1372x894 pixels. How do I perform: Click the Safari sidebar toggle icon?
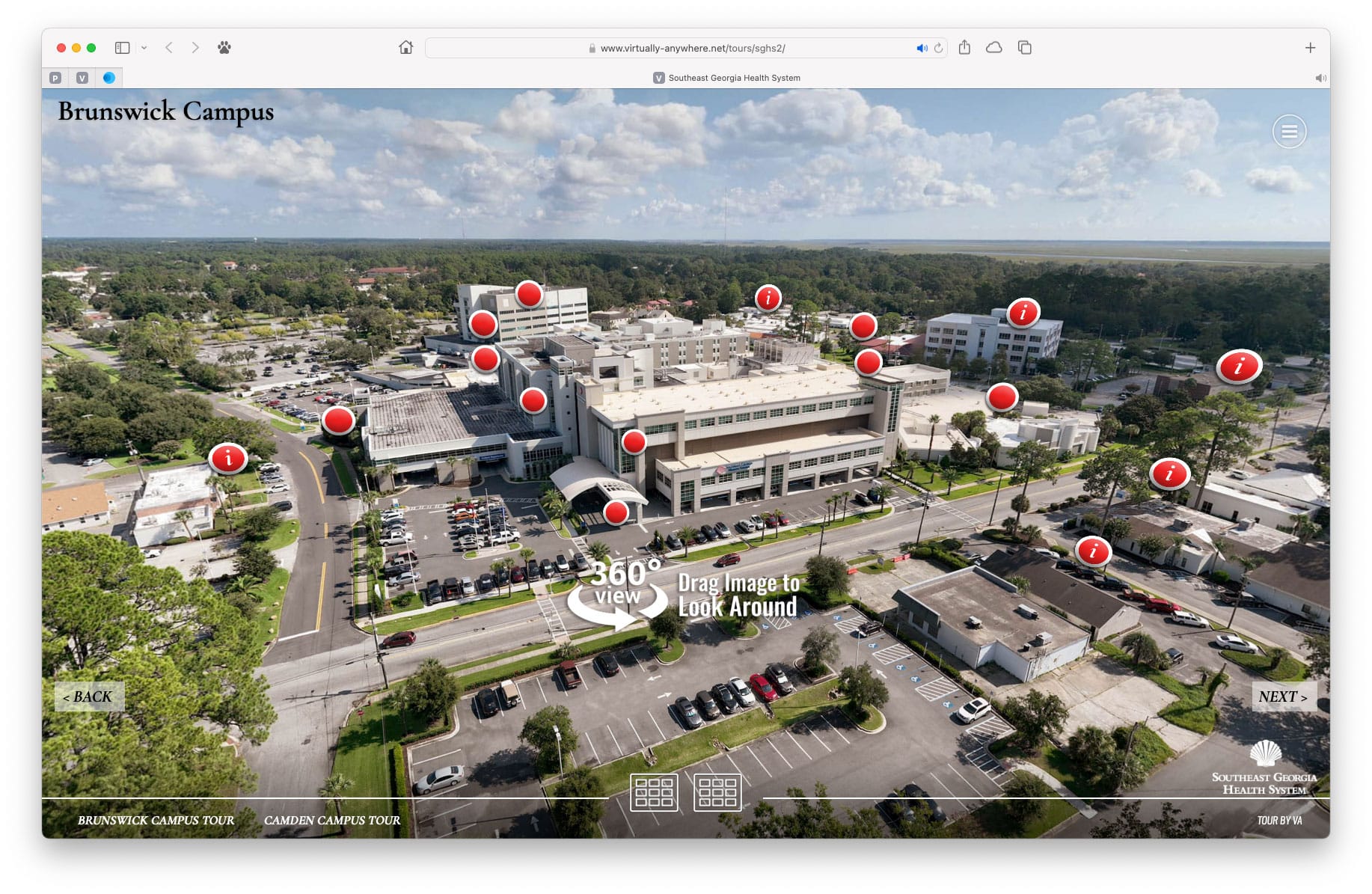click(x=122, y=48)
